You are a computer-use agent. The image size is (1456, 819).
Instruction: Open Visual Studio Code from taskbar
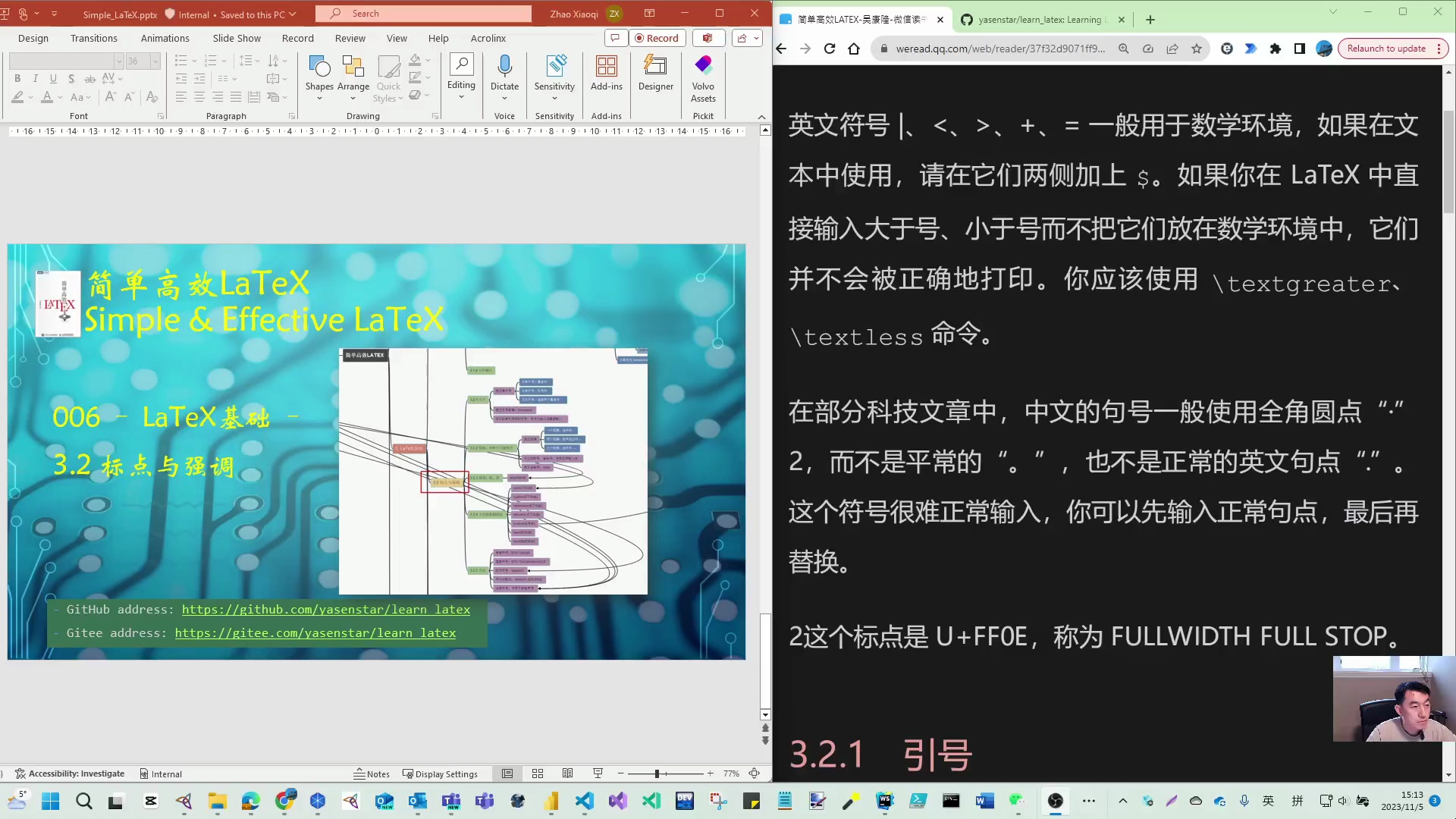pyautogui.click(x=585, y=801)
